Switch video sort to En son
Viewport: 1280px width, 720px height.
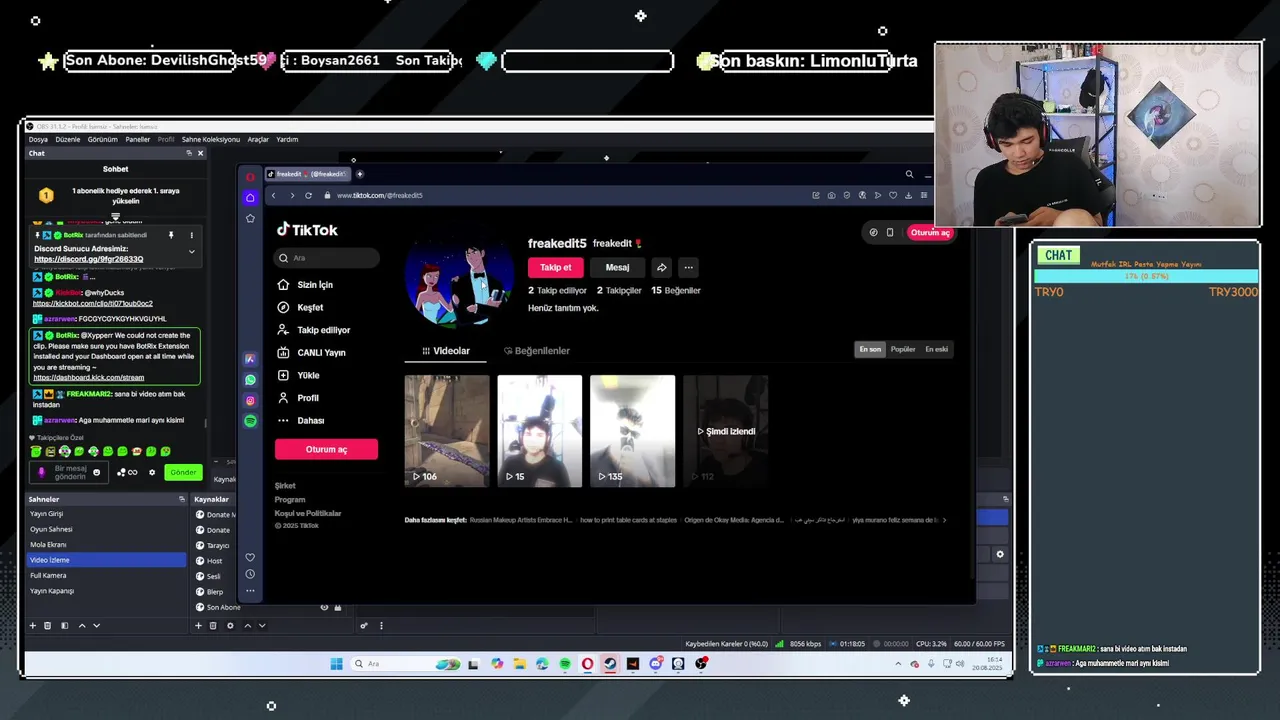[x=870, y=349]
